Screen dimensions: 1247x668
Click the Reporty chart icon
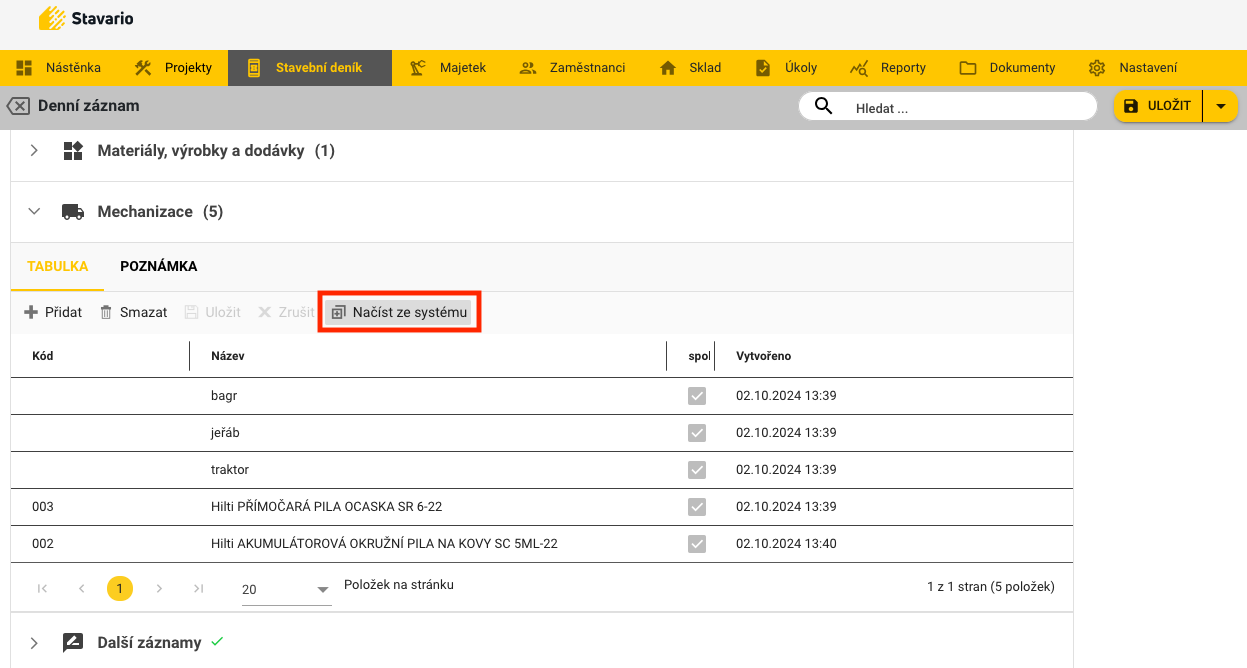pos(859,68)
